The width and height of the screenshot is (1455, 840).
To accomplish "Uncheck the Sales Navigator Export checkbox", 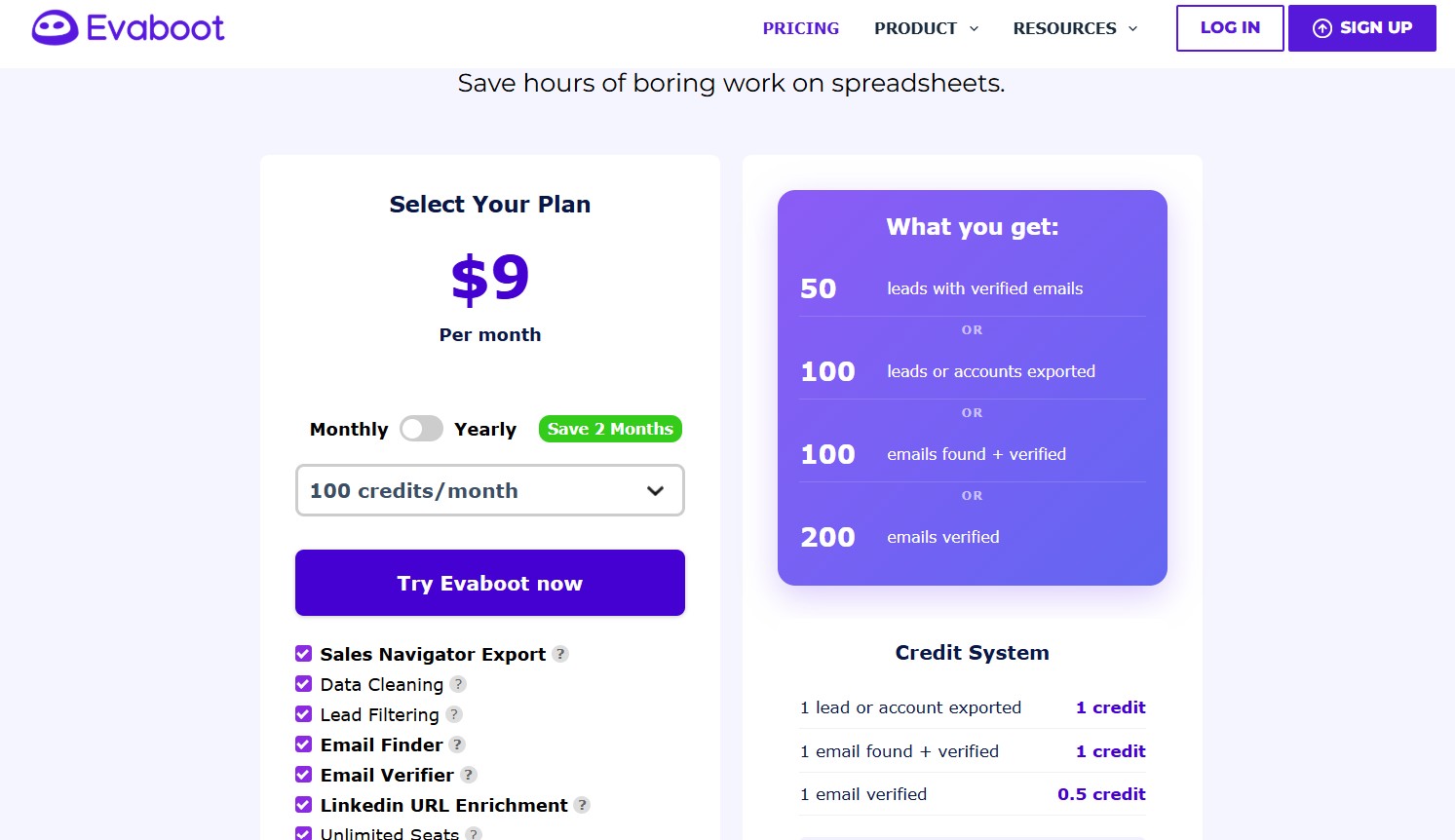I will pyautogui.click(x=303, y=653).
